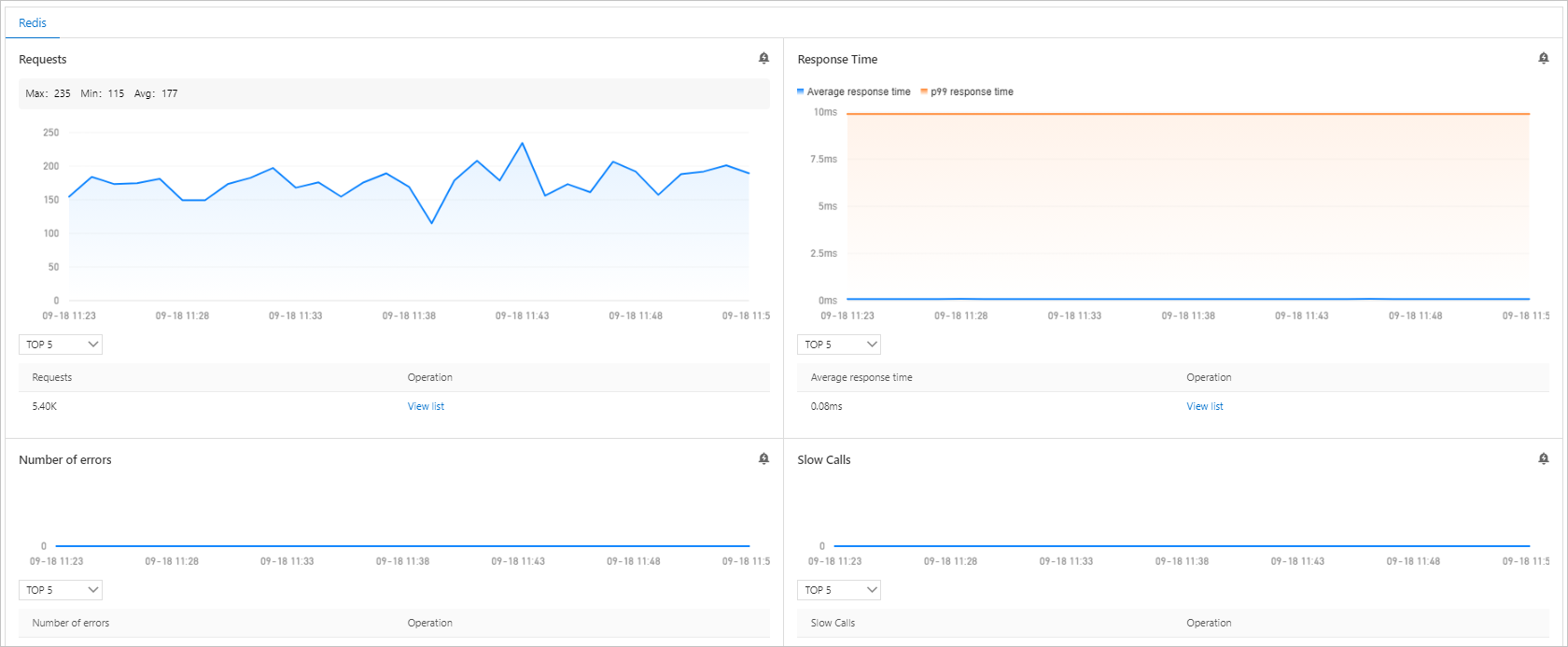Image resolution: width=1568 pixels, height=647 pixels.
Task: Click the Average response time column header
Action: coord(861,377)
